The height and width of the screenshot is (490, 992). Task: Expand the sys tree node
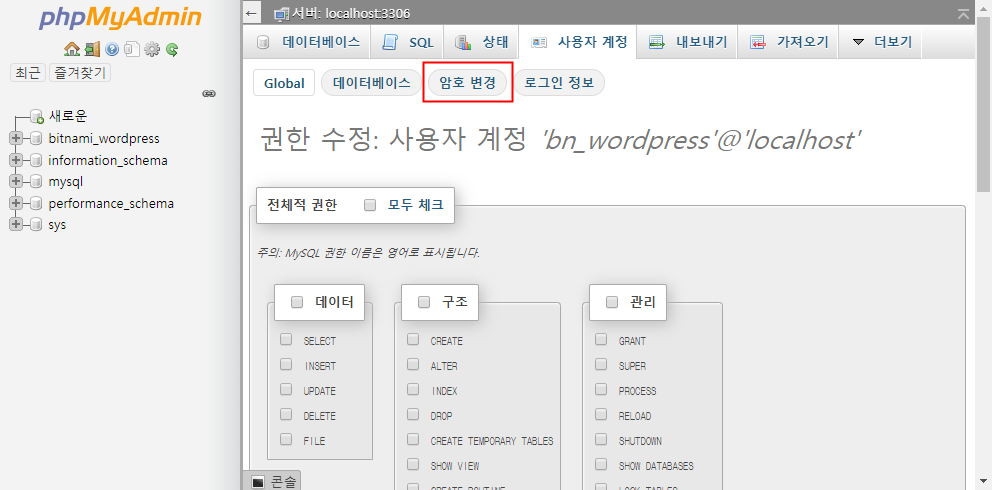tap(15, 224)
